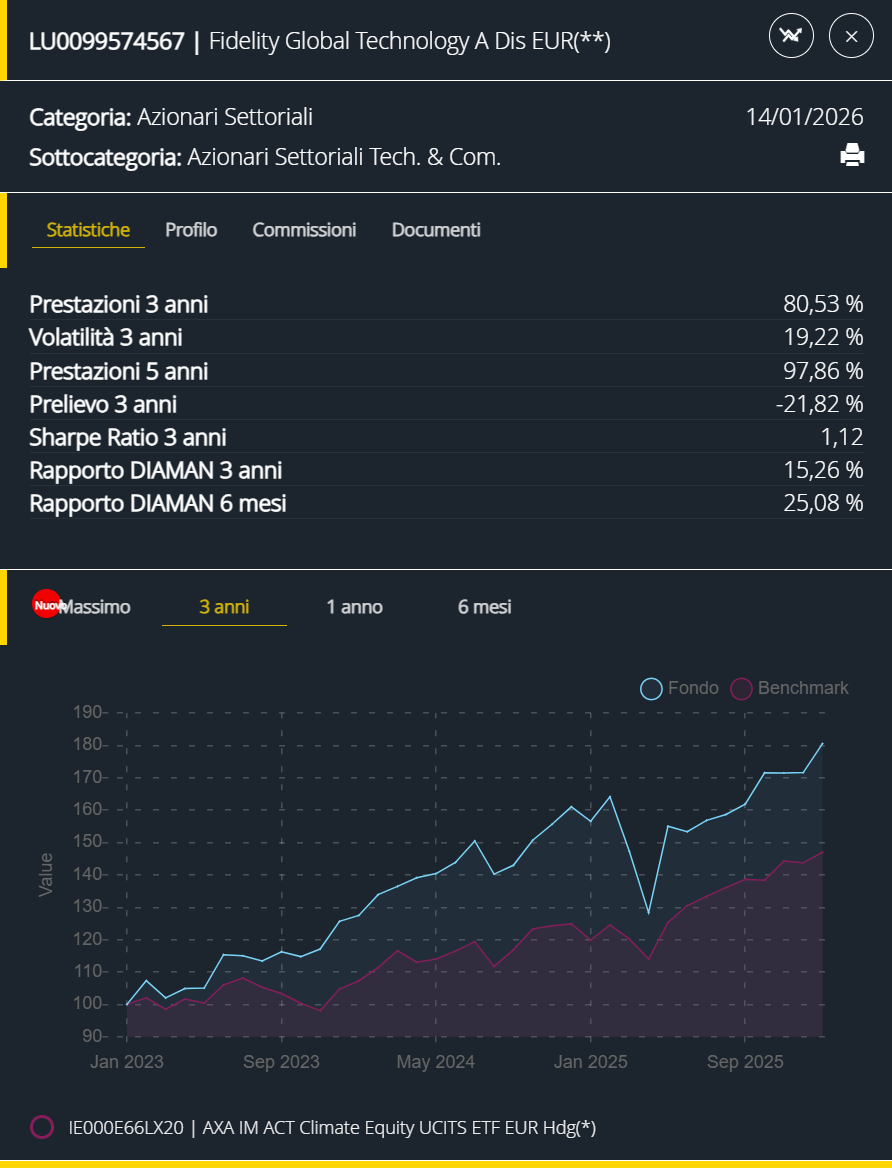
Task: Click the benchmark circle beside IE000E66LX20
Action: coord(42,1127)
